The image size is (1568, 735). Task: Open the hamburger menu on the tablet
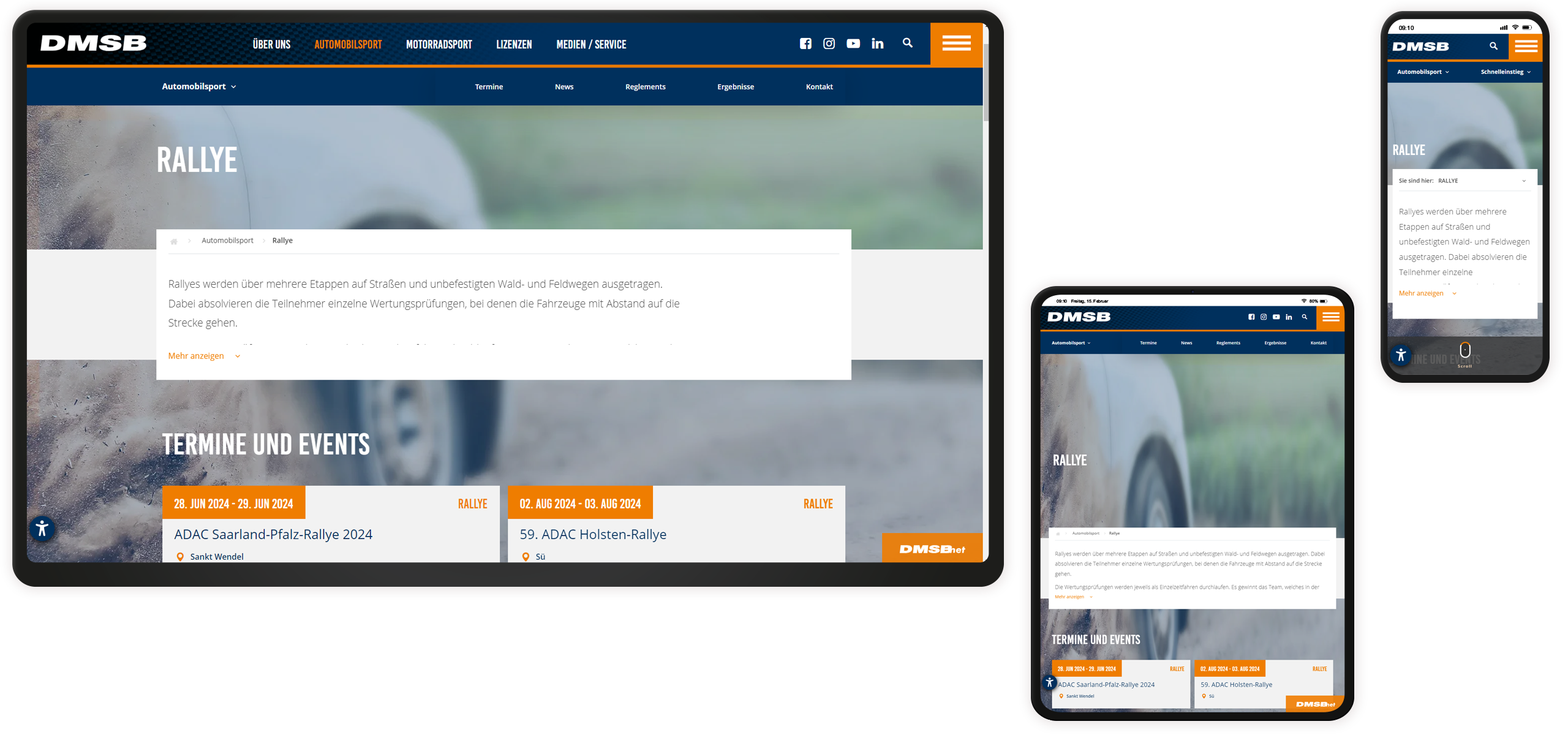tap(1330, 317)
